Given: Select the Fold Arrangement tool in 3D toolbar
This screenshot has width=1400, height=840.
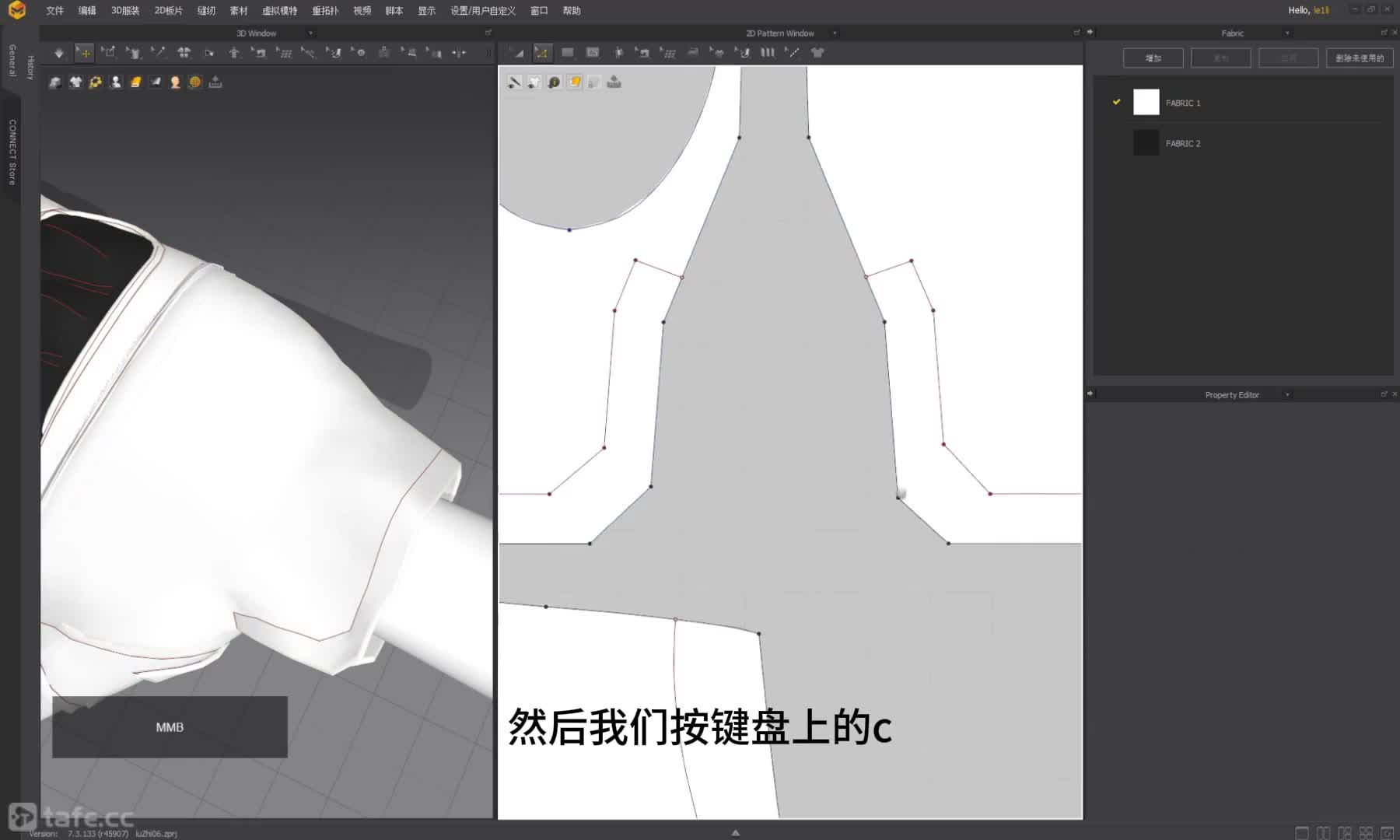Looking at the screenshot, I should [209, 53].
